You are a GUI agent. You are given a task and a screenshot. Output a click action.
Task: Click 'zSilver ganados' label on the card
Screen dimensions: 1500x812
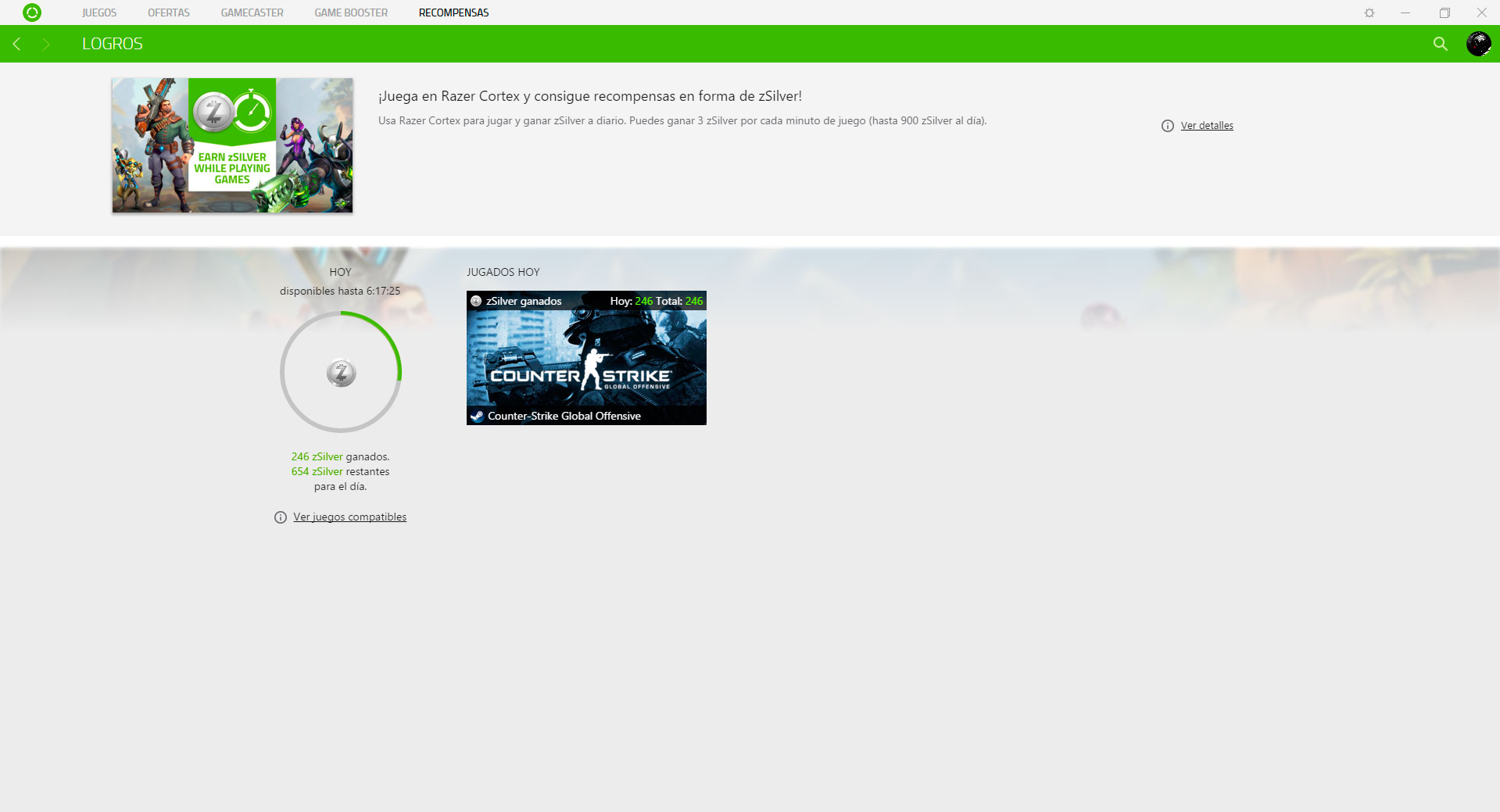pos(524,301)
